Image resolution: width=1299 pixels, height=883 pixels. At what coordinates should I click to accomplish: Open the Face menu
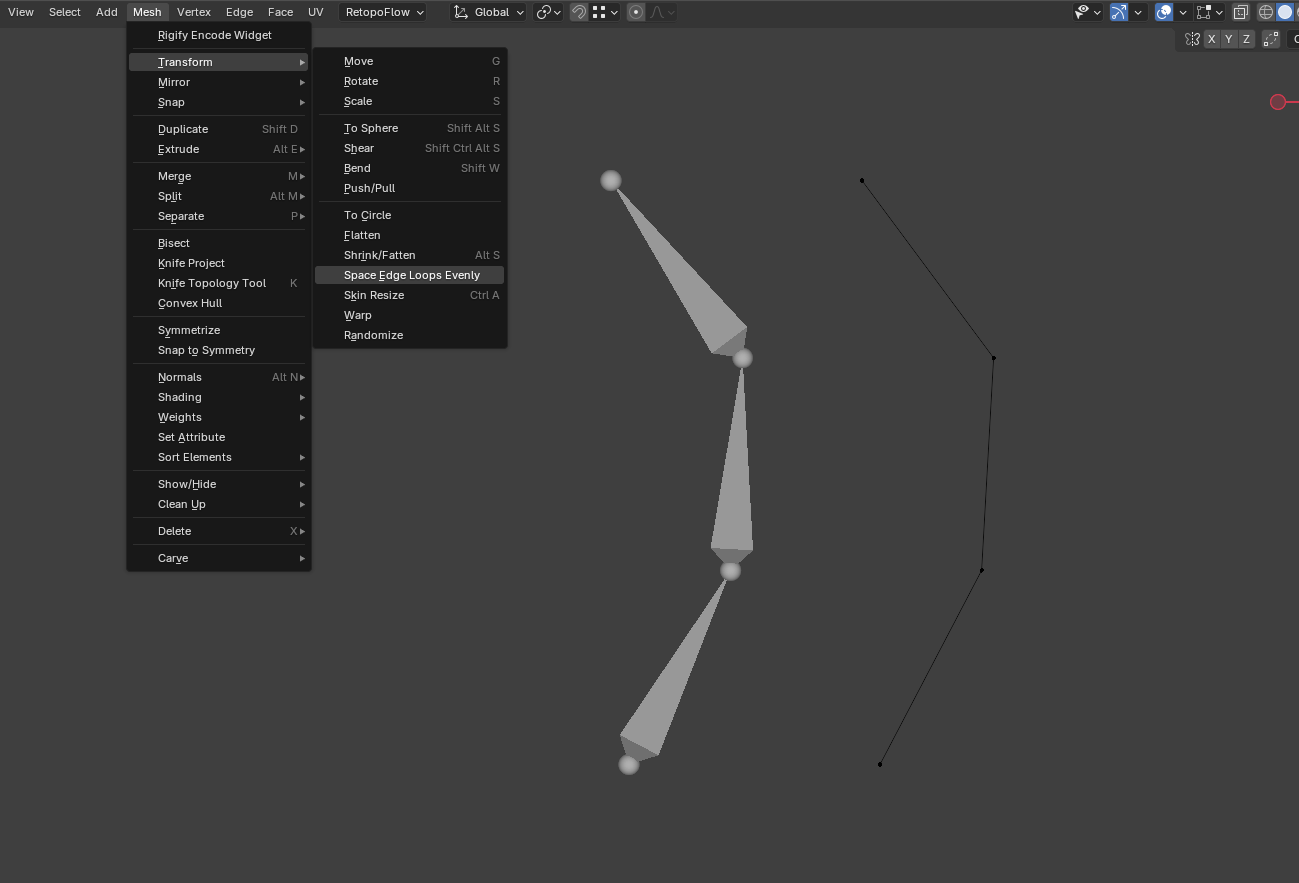coord(280,12)
